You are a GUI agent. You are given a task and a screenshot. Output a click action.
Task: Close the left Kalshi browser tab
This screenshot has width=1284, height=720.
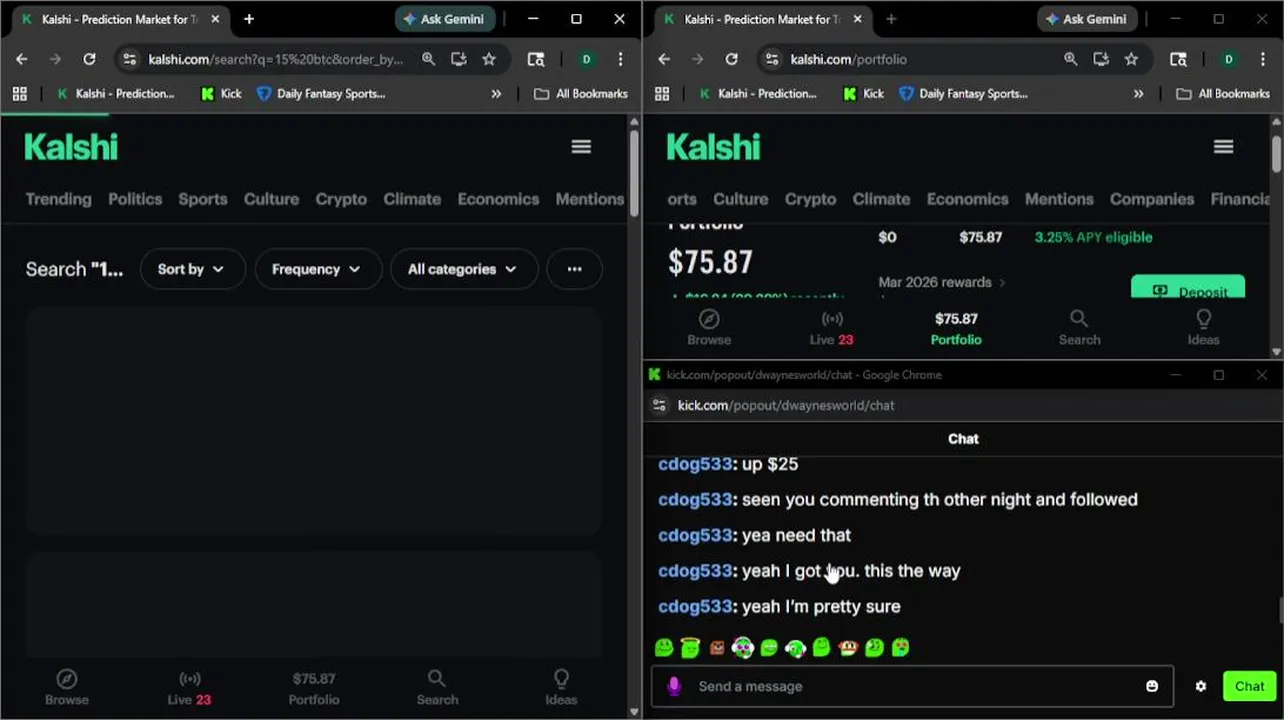tap(215, 19)
